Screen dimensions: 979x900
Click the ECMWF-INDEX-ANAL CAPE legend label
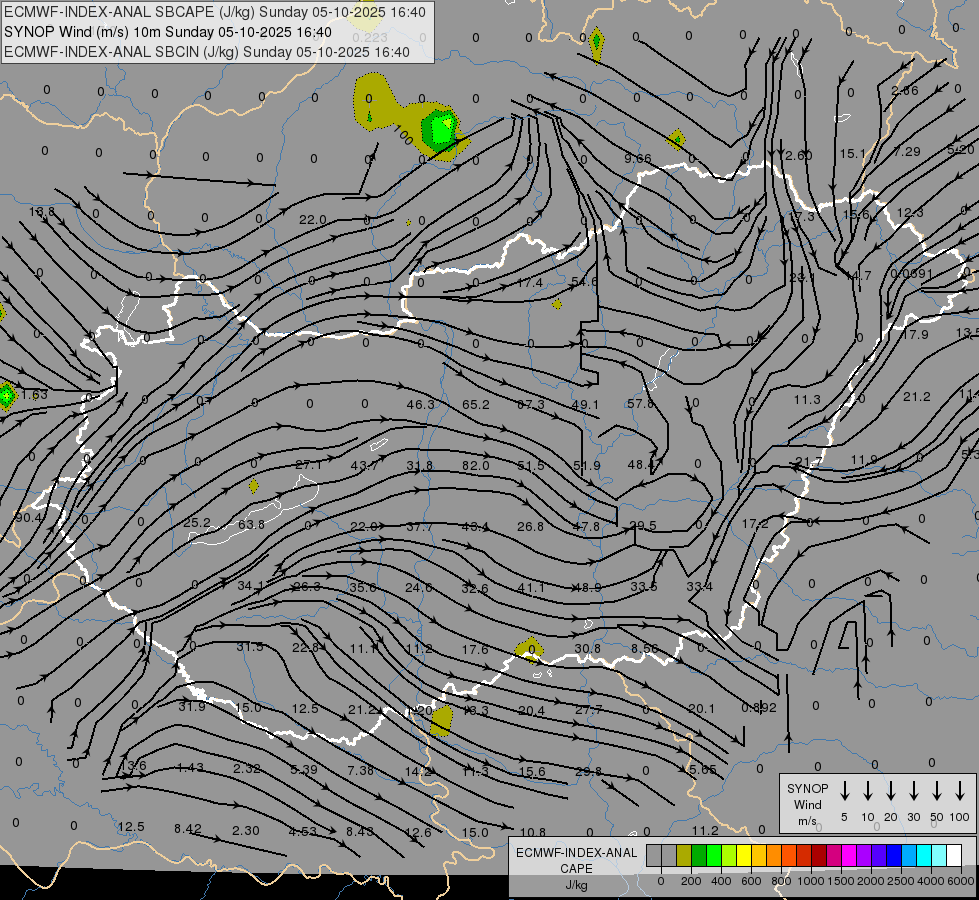(x=576, y=868)
